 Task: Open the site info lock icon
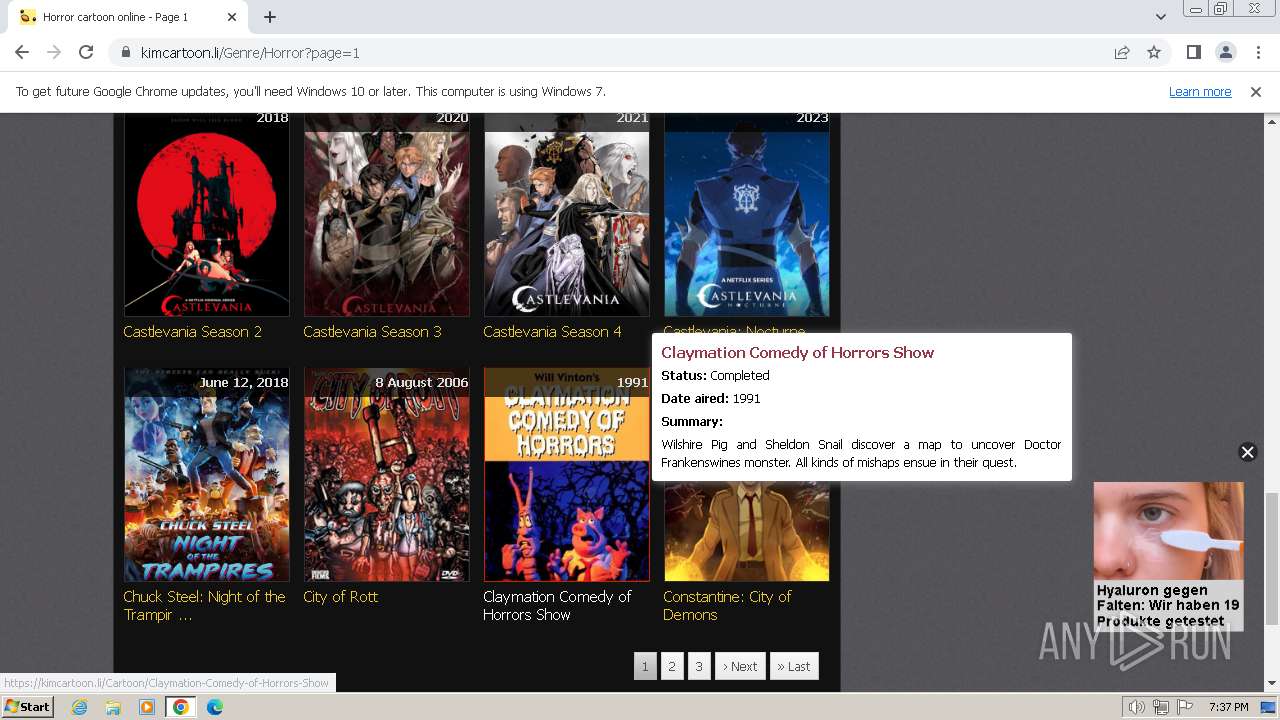pyautogui.click(x=126, y=52)
